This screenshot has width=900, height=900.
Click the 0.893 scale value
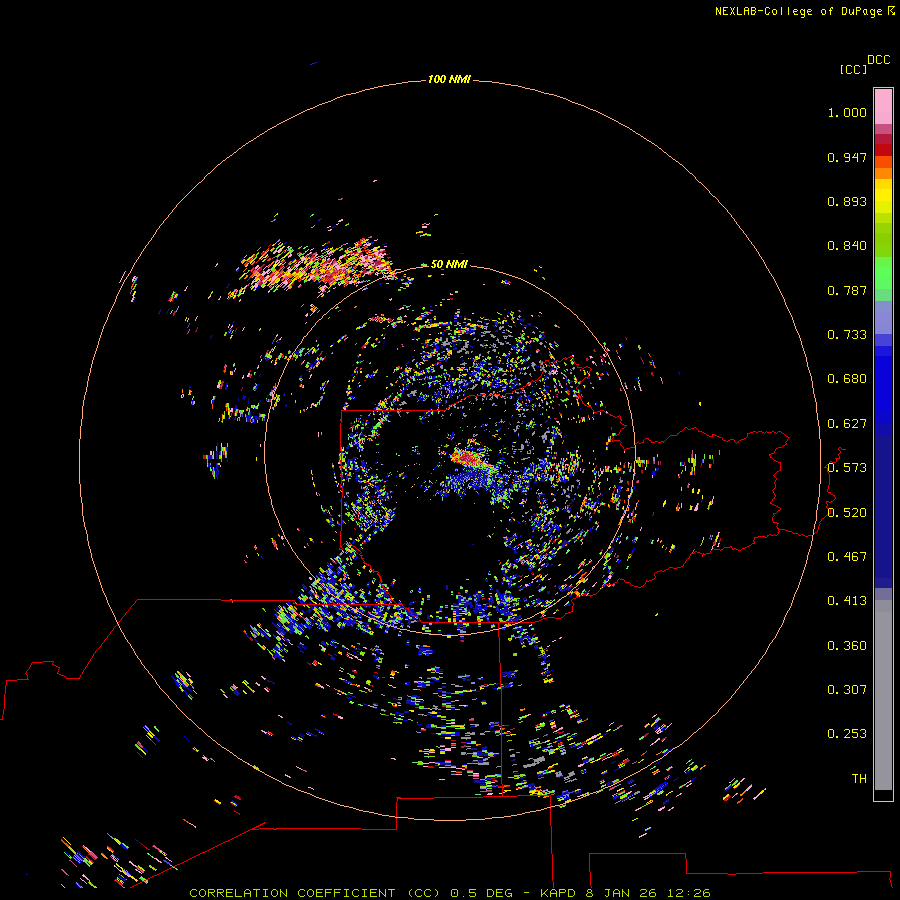[847, 201]
